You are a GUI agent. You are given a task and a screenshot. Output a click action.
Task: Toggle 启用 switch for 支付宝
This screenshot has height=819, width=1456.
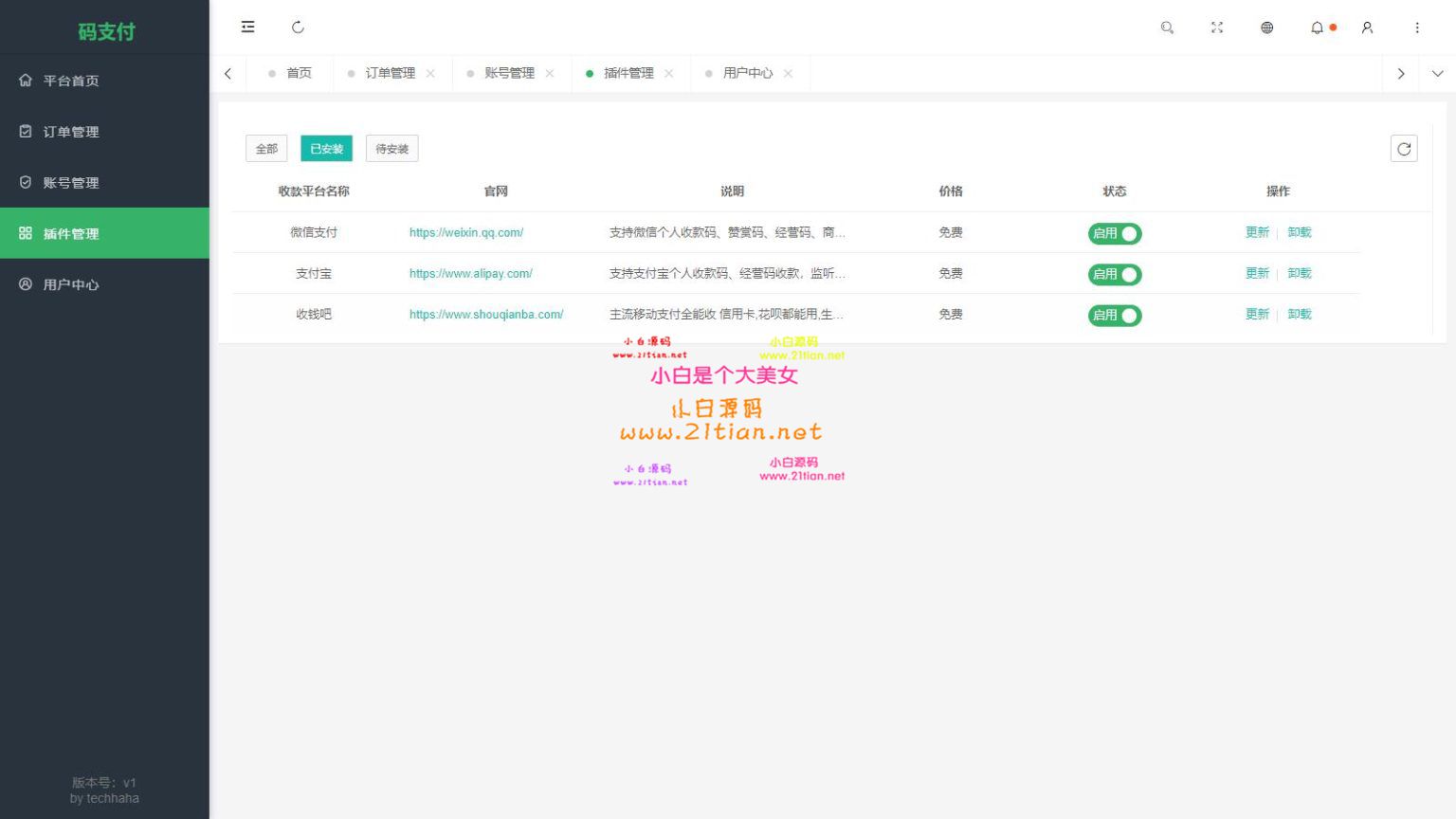point(1115,274)
